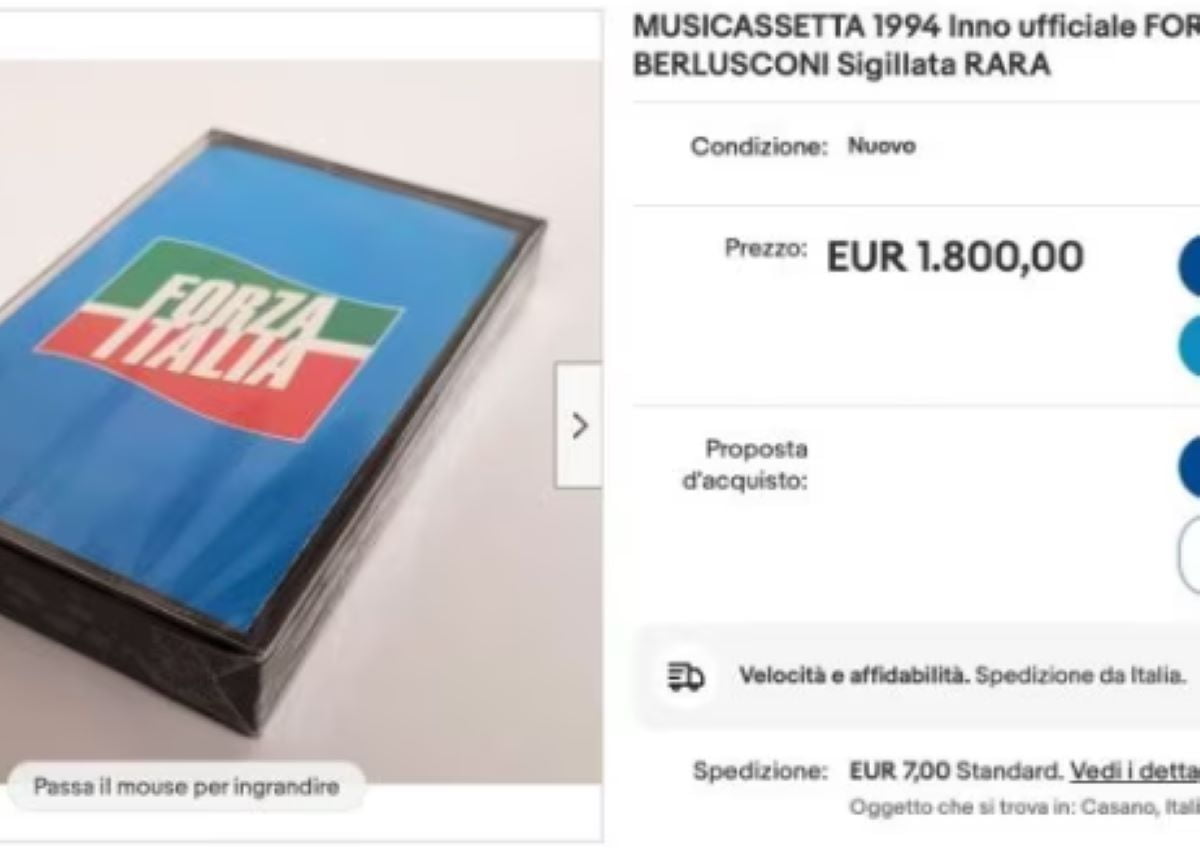
Task: Click 'Passa il mouse per ingrandire' label
Action: click(x=186, y=786)
